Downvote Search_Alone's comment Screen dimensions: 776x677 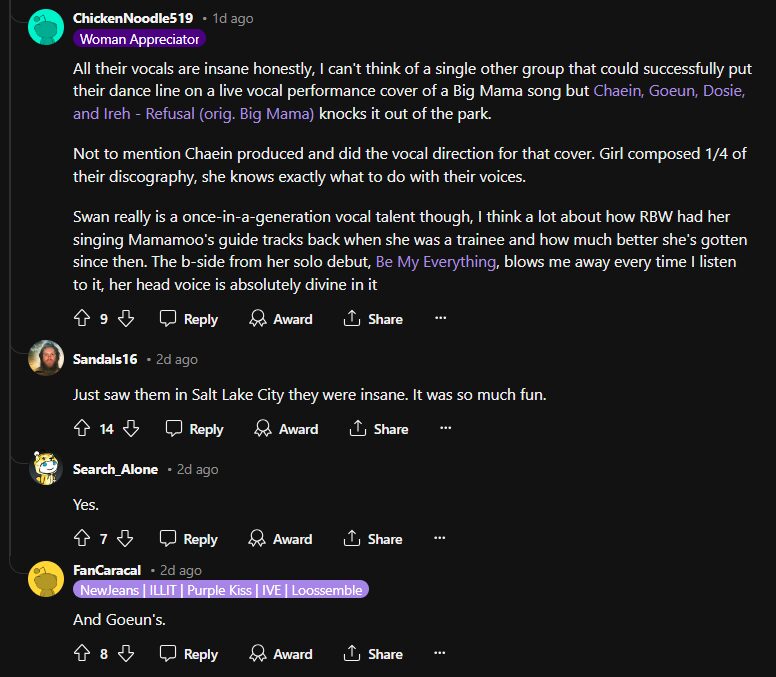[x=126, y=539]
